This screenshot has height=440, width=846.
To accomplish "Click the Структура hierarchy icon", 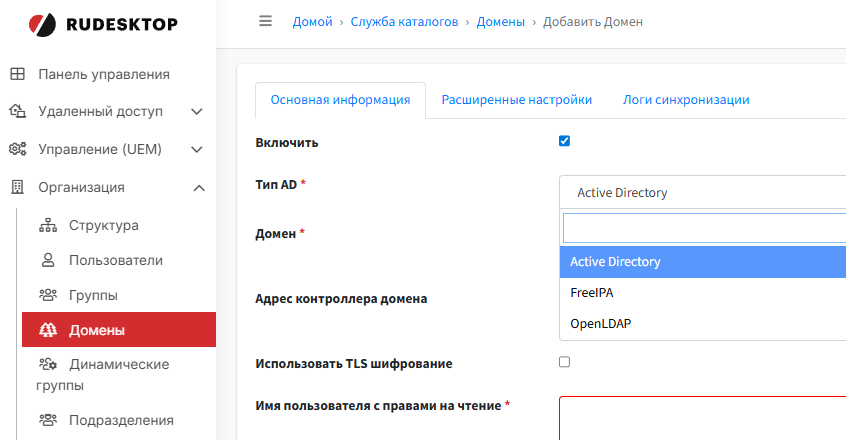I will (x=48, y=225).
